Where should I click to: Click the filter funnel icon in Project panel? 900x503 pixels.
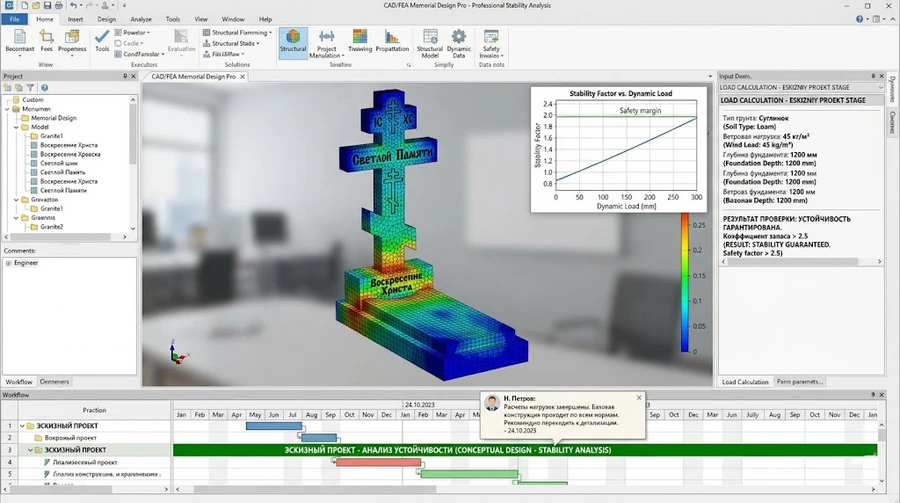point(30,88)
